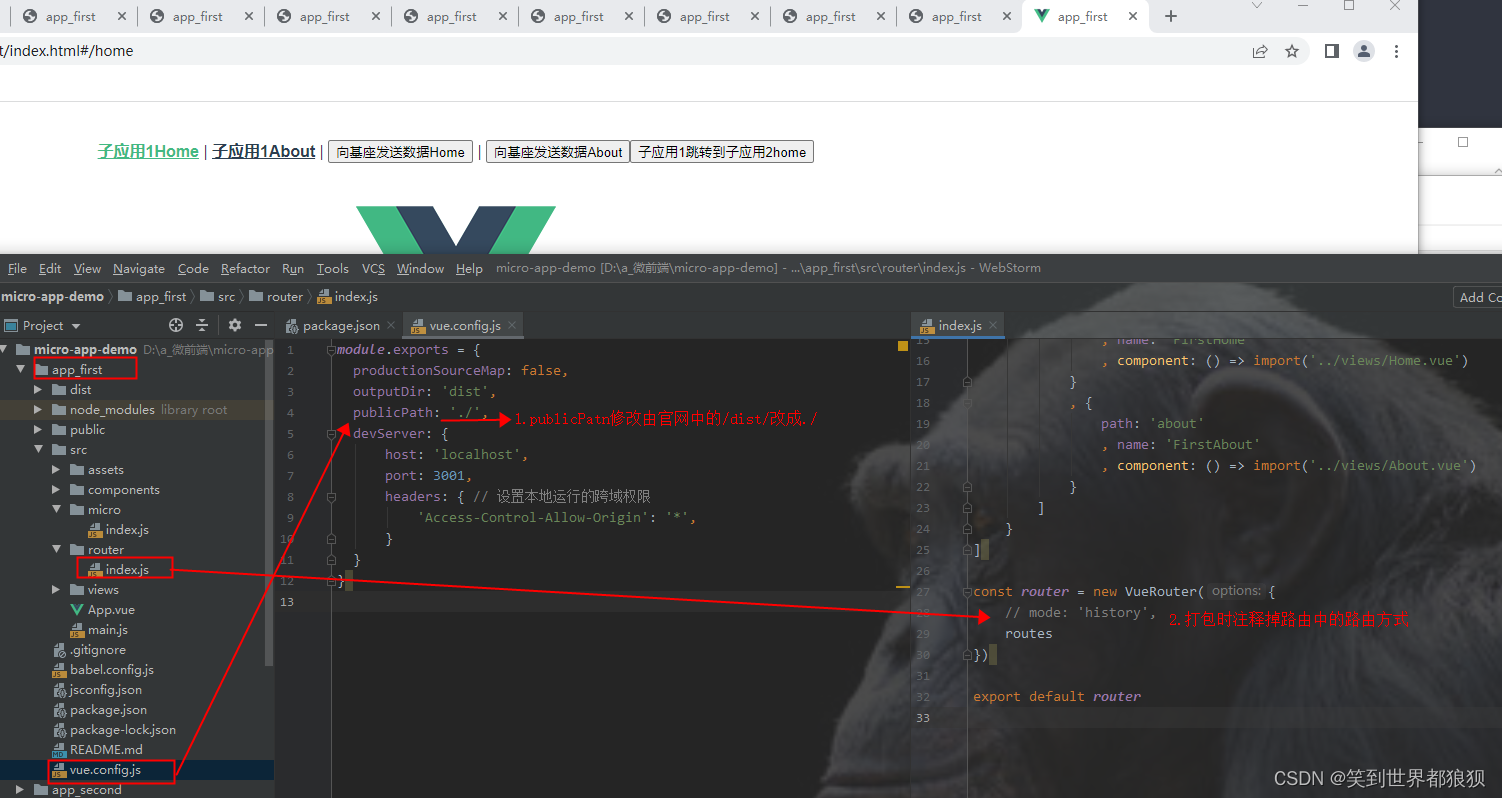Open the Help menu
The width and height of the screenshot is (1502, 798).
(469, 268)
